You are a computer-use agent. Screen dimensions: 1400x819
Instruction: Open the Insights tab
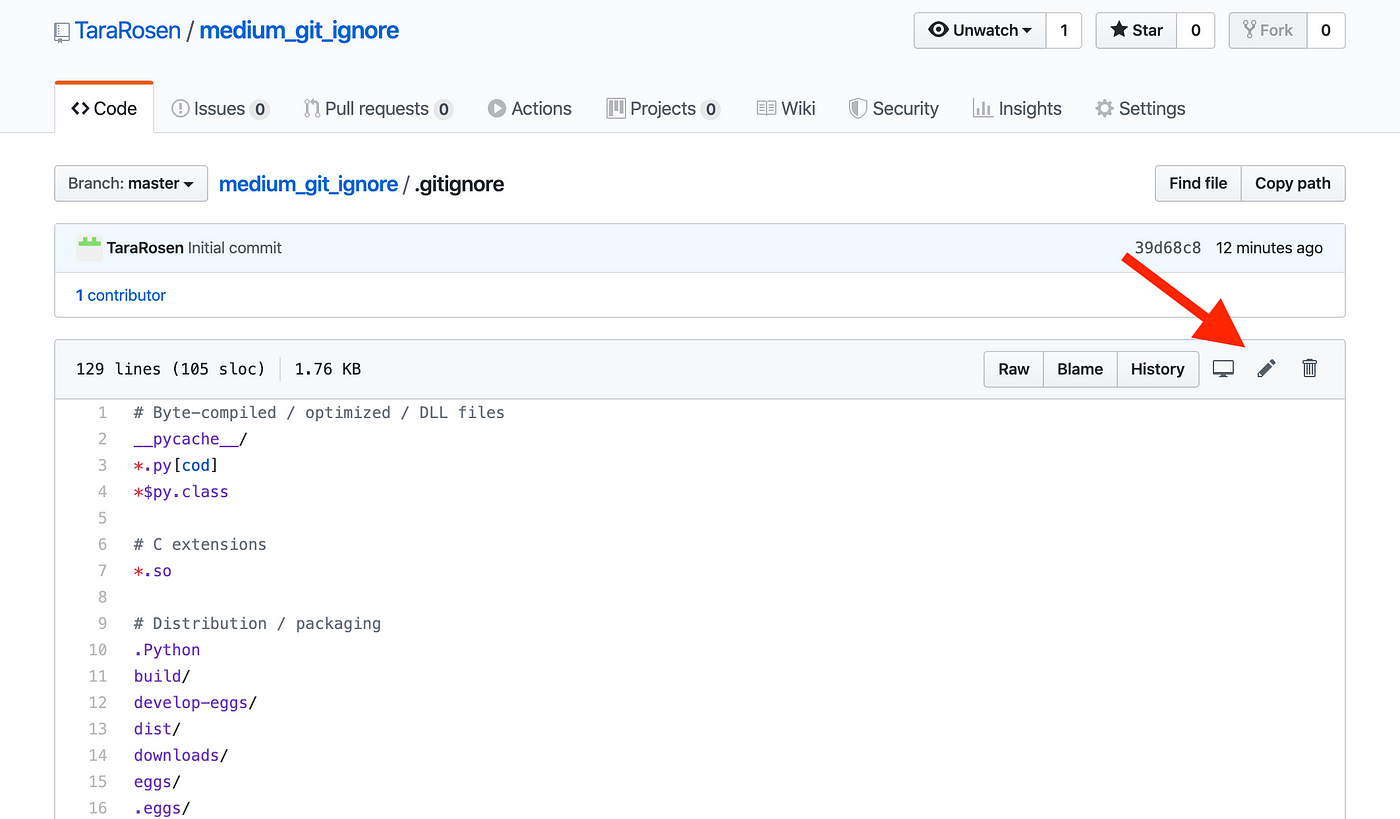click(1017, 108)
